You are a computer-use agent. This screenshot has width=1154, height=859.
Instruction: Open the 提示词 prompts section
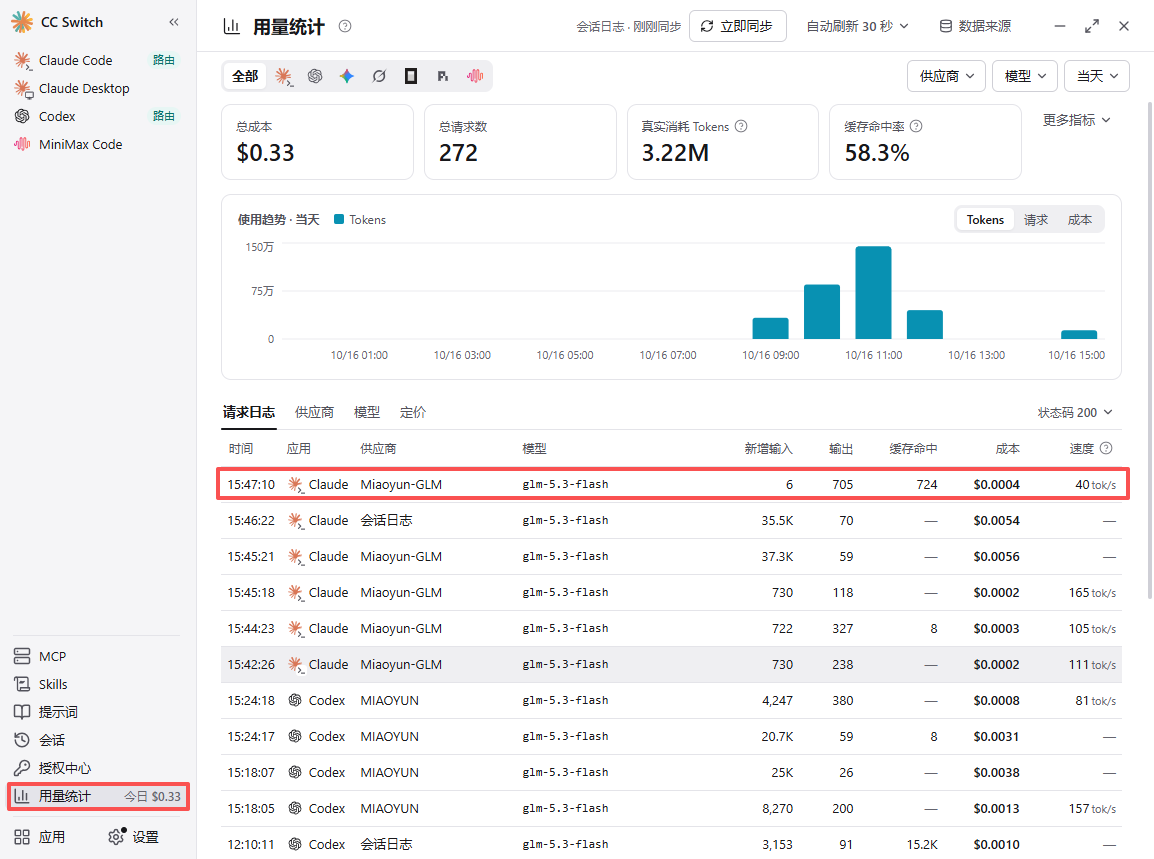click(96, 712)
